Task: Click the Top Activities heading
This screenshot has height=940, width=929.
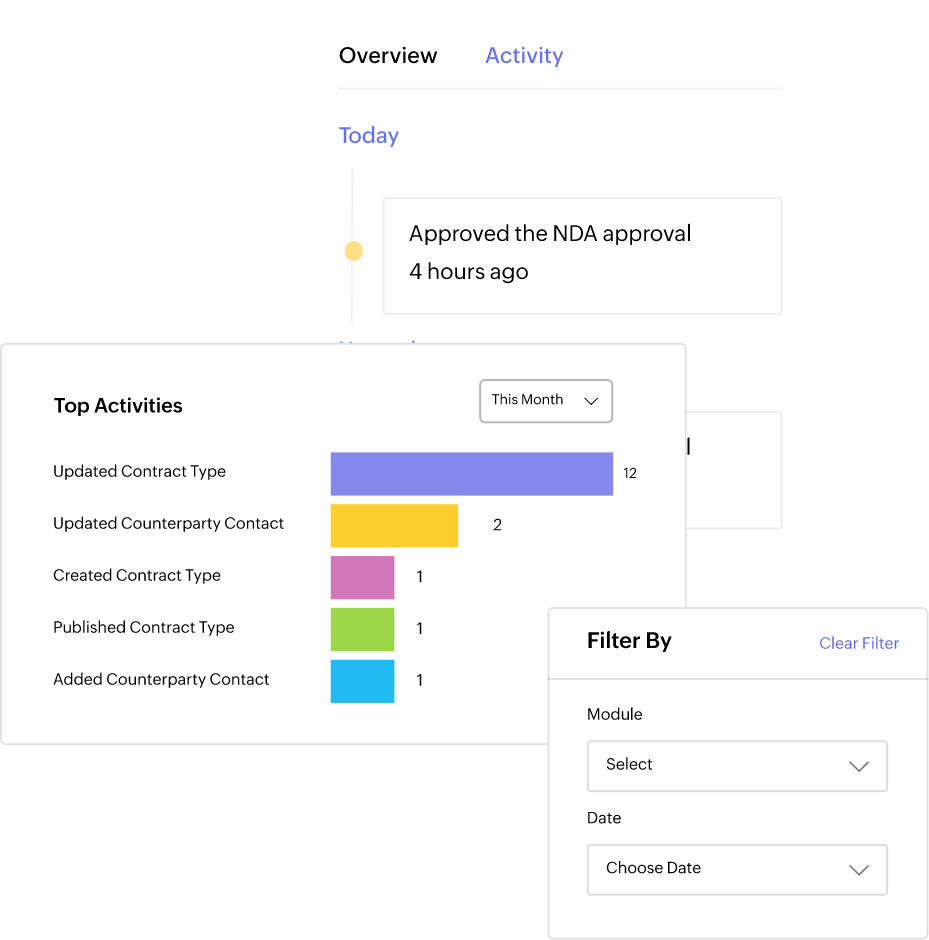Action: click(x=118, y=406)
